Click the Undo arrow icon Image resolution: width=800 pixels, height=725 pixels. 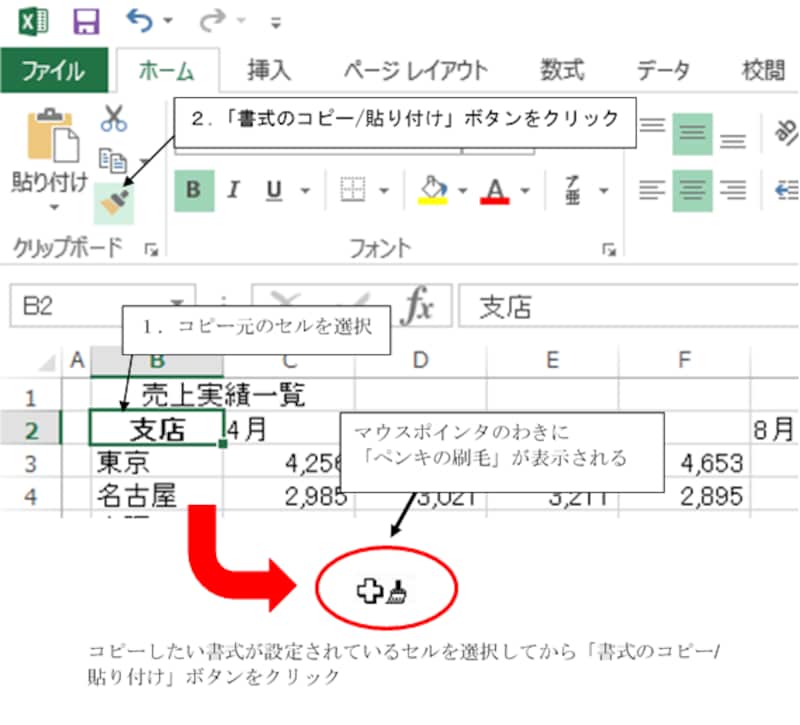pyautogui.click(x=139, y=21)
